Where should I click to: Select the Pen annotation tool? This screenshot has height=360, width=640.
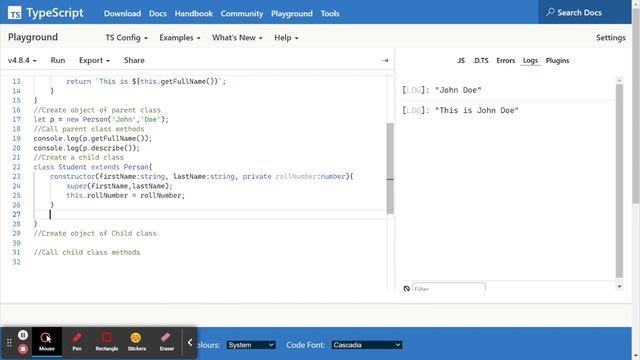pyautogui.click(x=77, y=341)
